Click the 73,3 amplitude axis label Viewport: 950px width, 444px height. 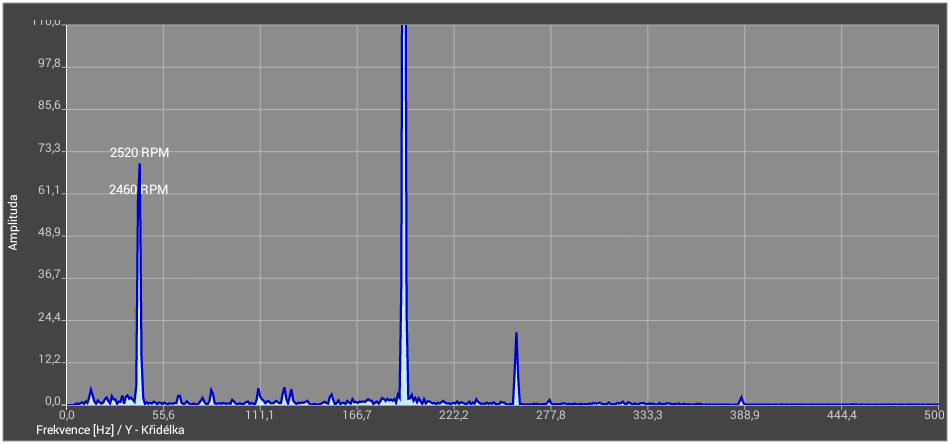click(48, 149)
